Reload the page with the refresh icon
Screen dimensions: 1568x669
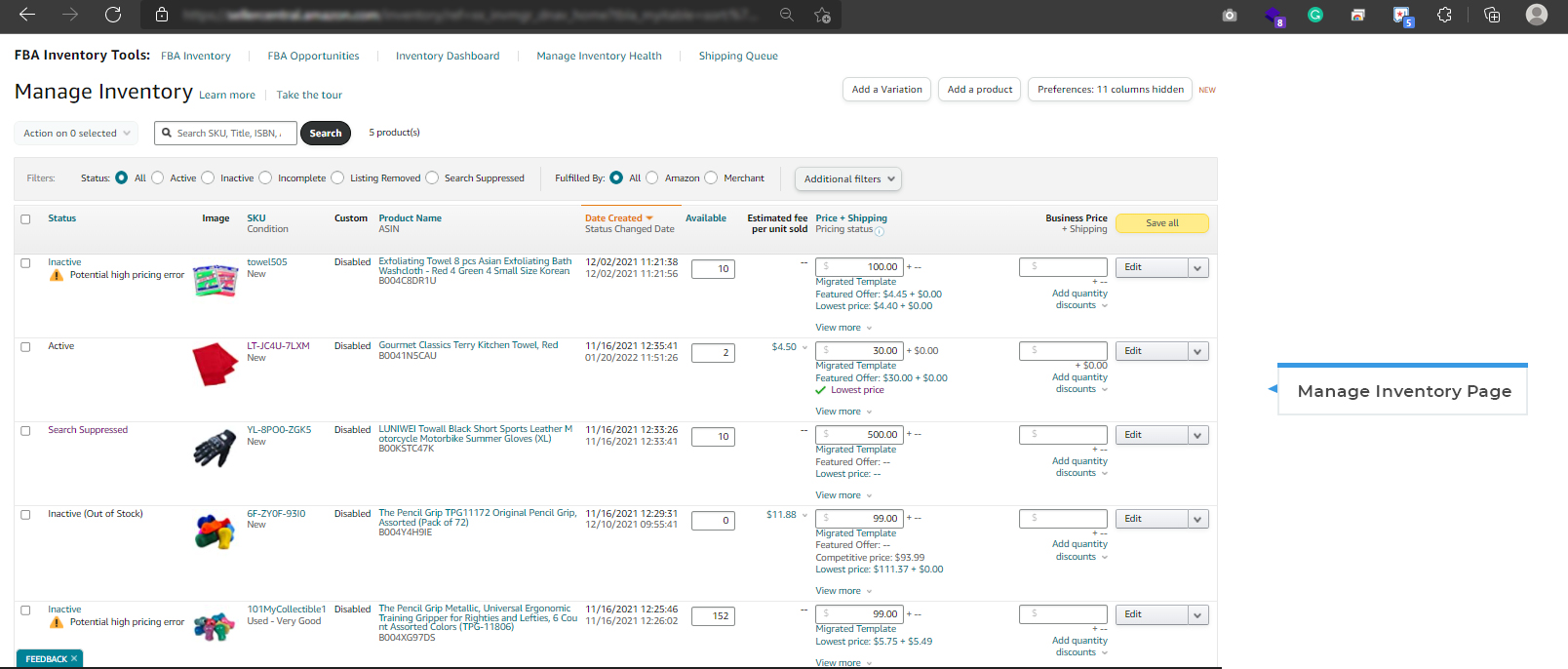[113, 15]
